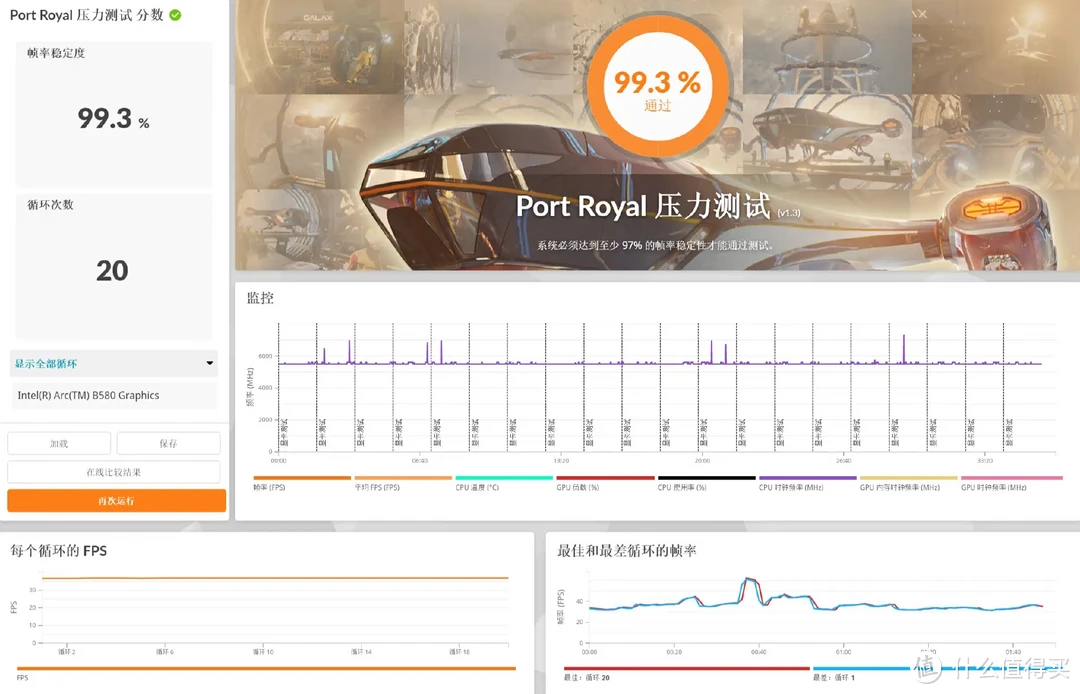
Task: Click the 加载 load button
Action: [59, 443]
